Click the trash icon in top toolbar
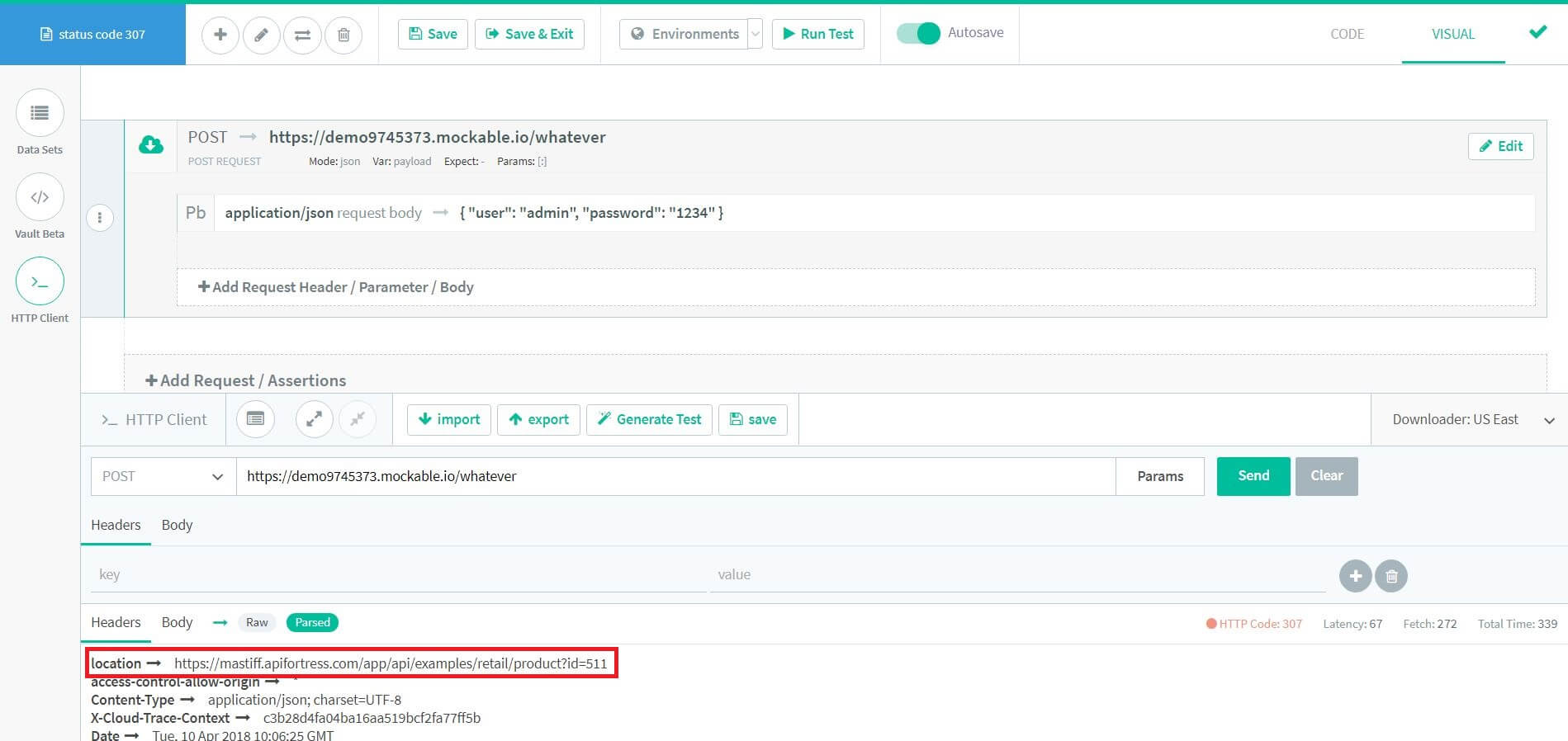The width and height of the screenshot is (1568, 741). click(343, 35)
